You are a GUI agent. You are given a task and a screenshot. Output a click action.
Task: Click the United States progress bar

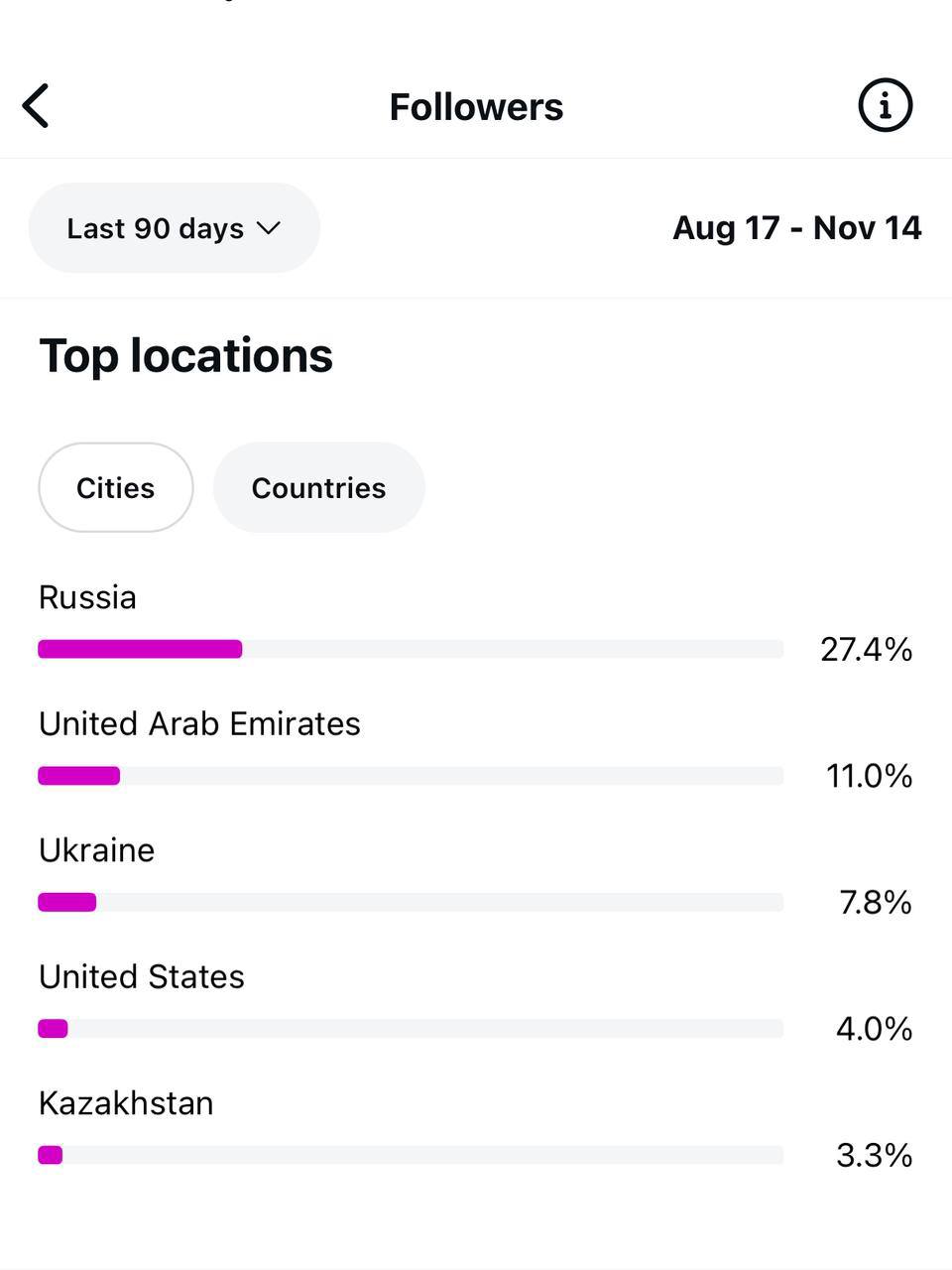(x=411, y=1029)
